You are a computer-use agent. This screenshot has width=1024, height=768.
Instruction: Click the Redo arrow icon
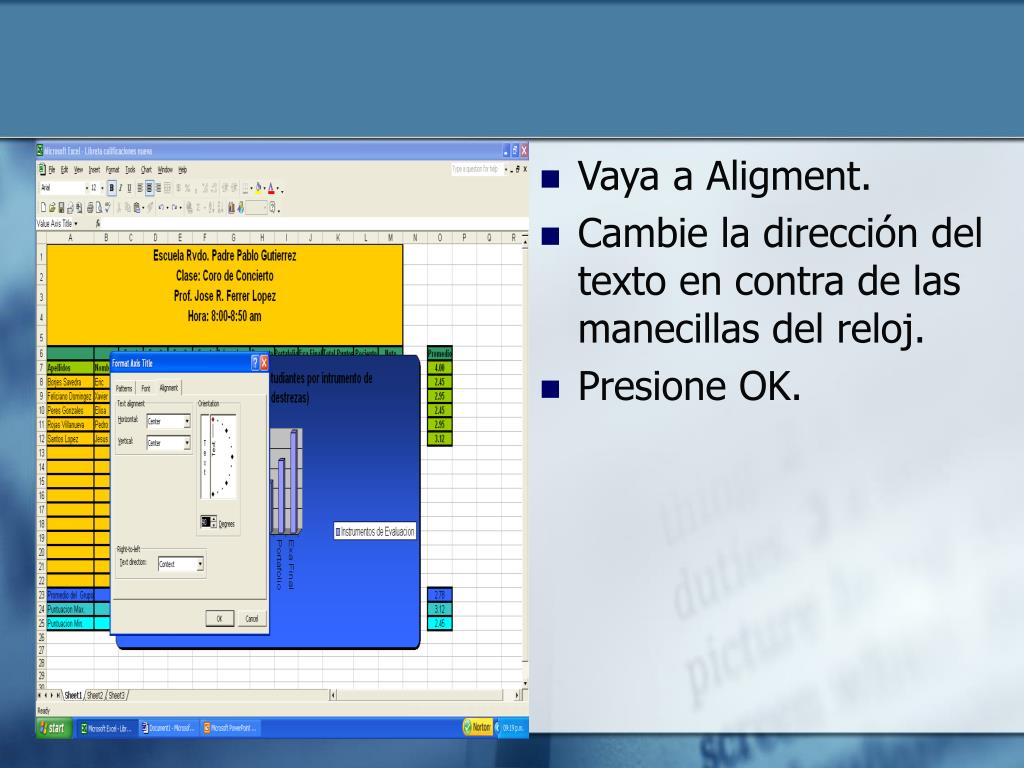coord(174,208)
